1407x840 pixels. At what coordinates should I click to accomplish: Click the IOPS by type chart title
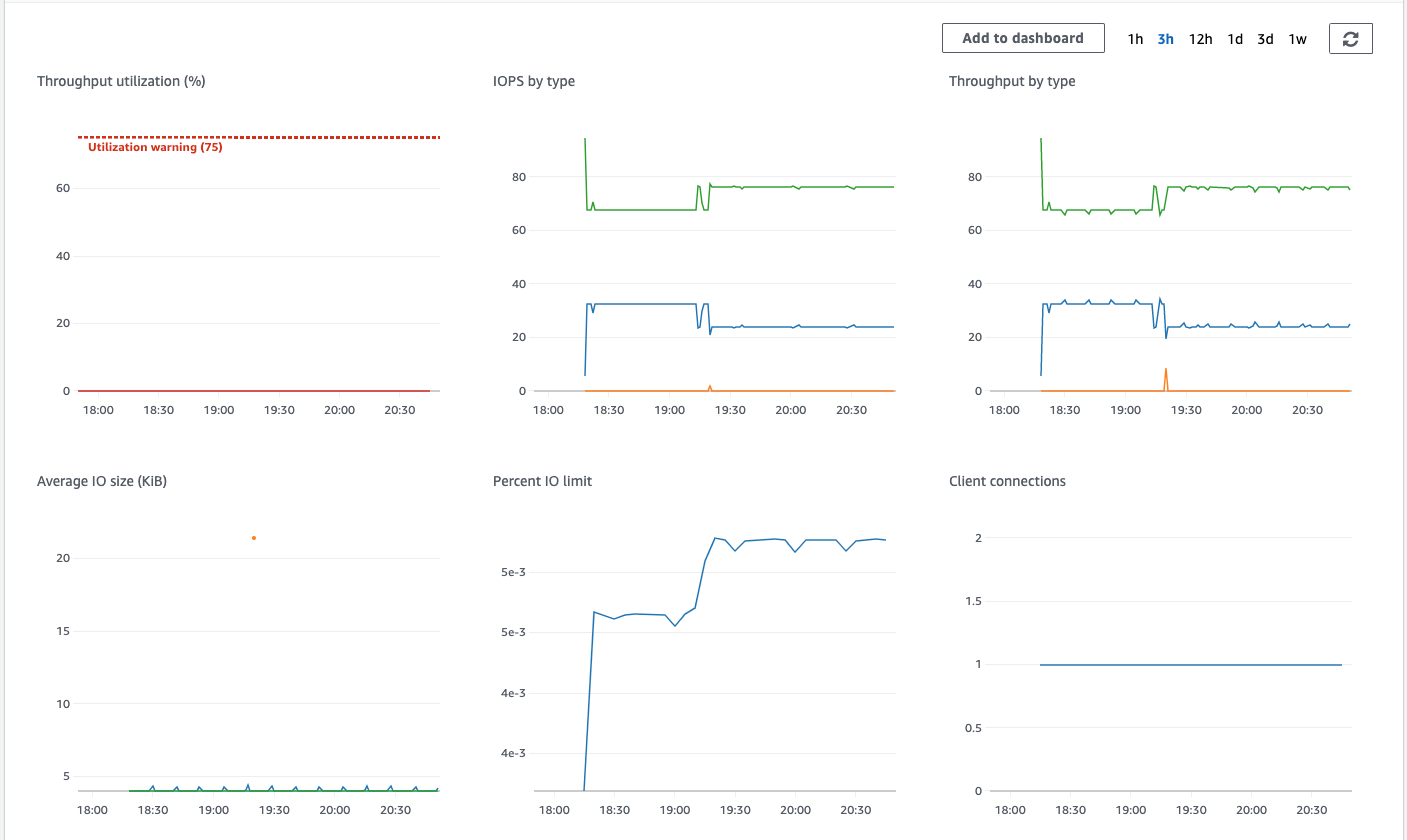(532, 81)
